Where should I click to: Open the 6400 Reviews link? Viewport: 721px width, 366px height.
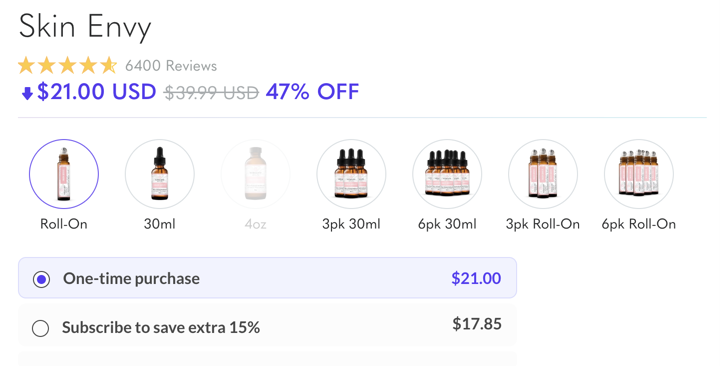pos(171,66)
